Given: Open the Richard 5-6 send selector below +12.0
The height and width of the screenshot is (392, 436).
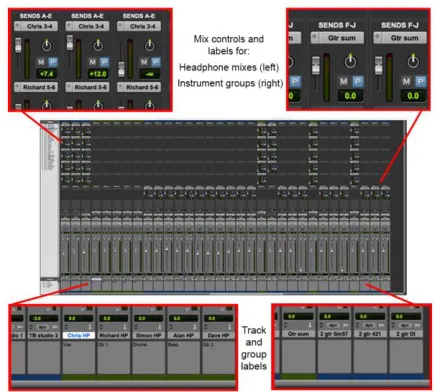Looking at the screenshot, I should pos(87,87).
